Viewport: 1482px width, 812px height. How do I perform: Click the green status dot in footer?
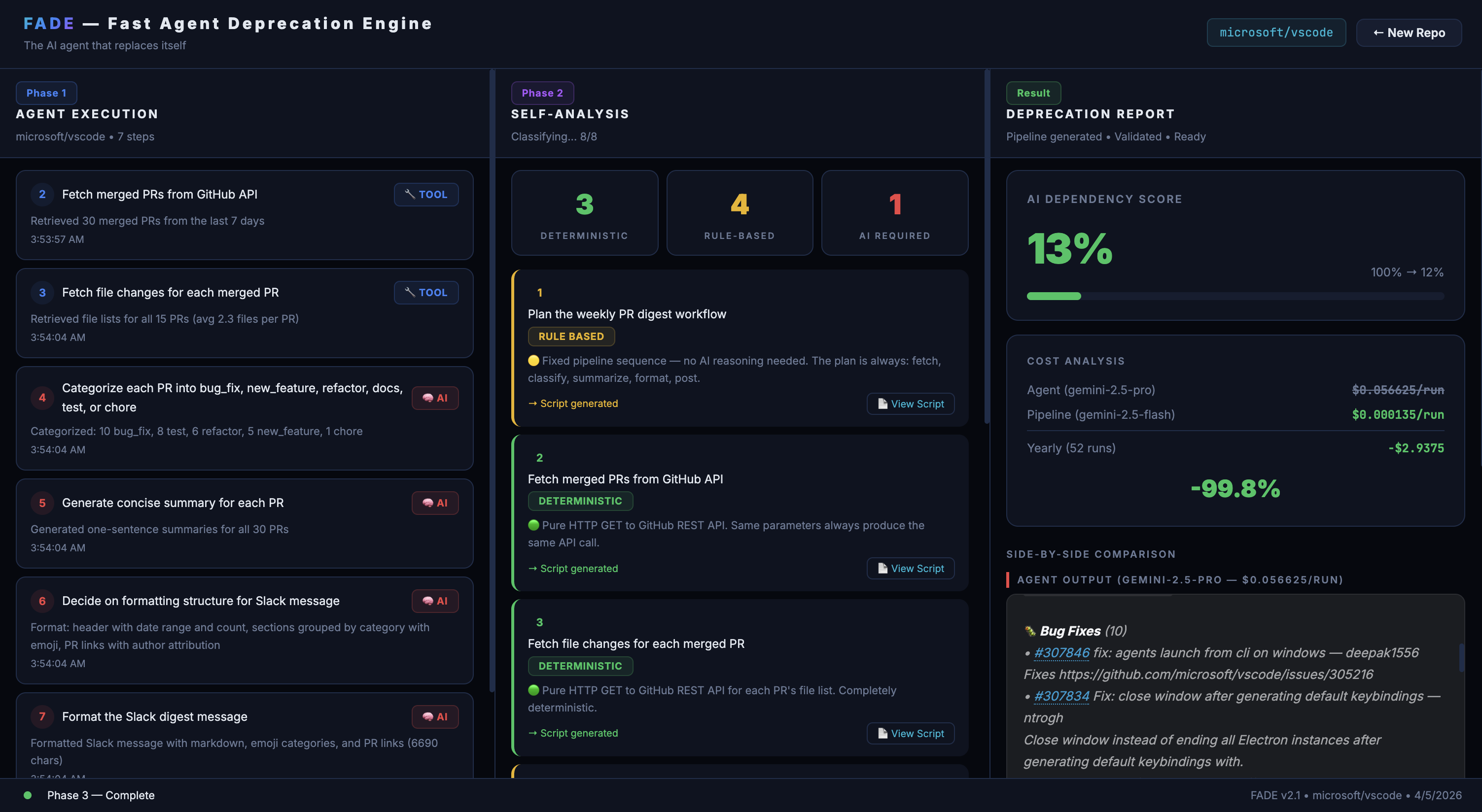tap(28, 795)
